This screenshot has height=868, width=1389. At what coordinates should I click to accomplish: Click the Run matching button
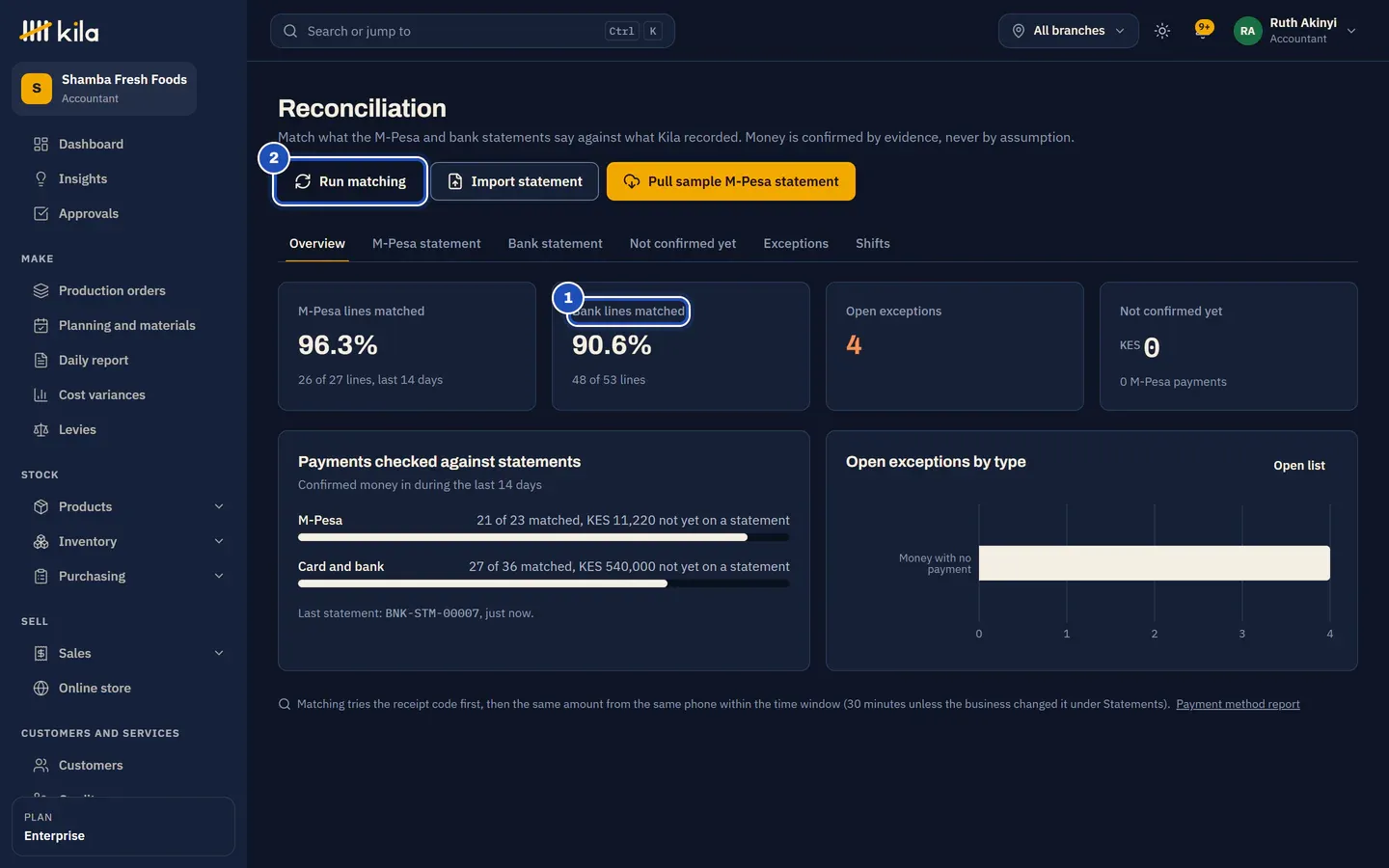tap(350, 181)
